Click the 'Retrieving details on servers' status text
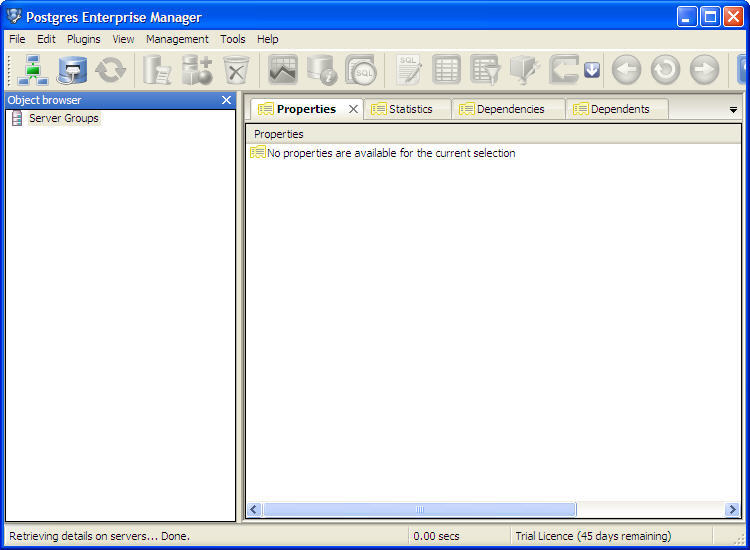Image resolution: width=750 pixels, height=550 pixels. coord(99,536)
